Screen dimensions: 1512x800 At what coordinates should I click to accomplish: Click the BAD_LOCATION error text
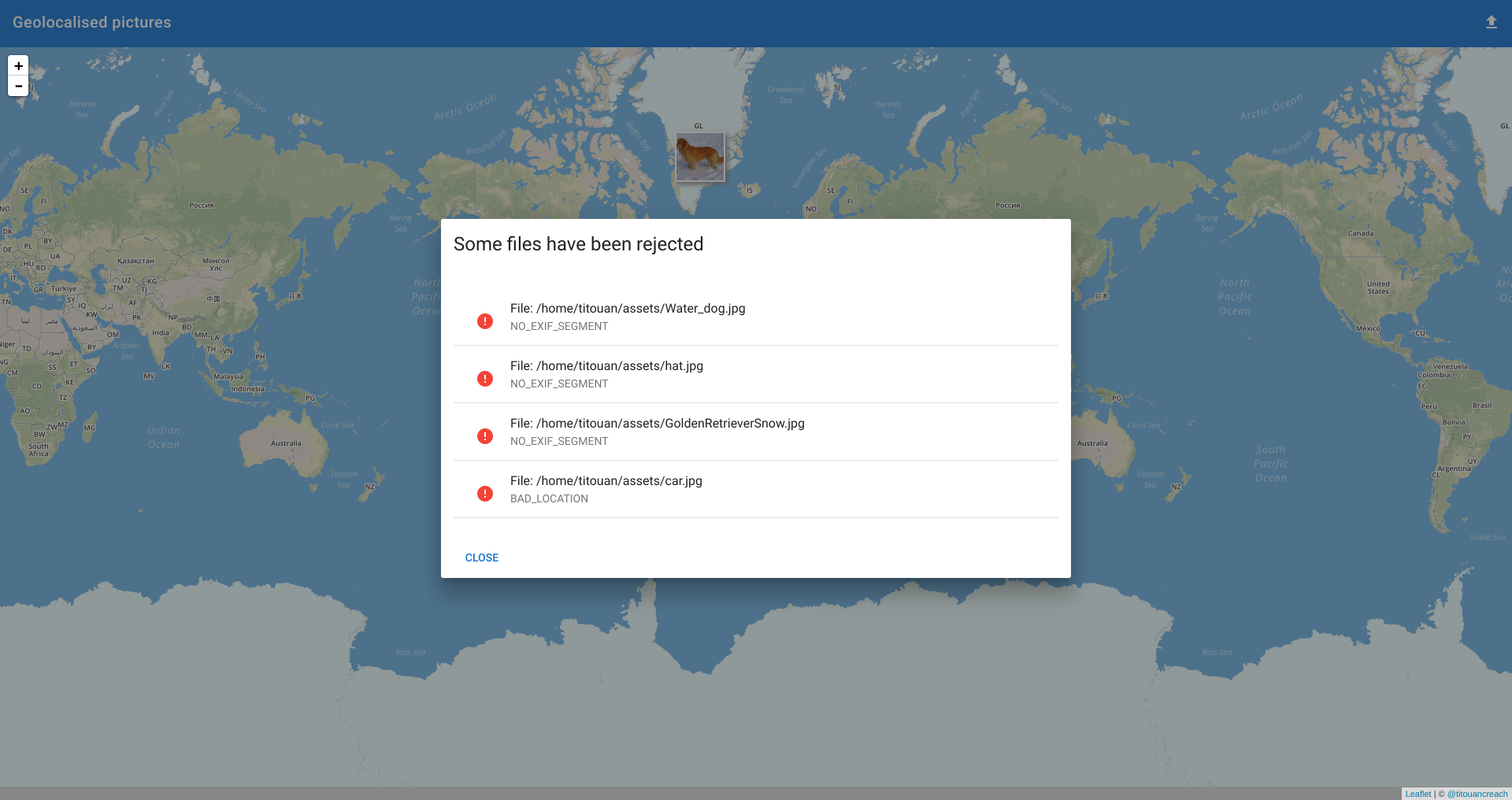click(x=549, y=498)
